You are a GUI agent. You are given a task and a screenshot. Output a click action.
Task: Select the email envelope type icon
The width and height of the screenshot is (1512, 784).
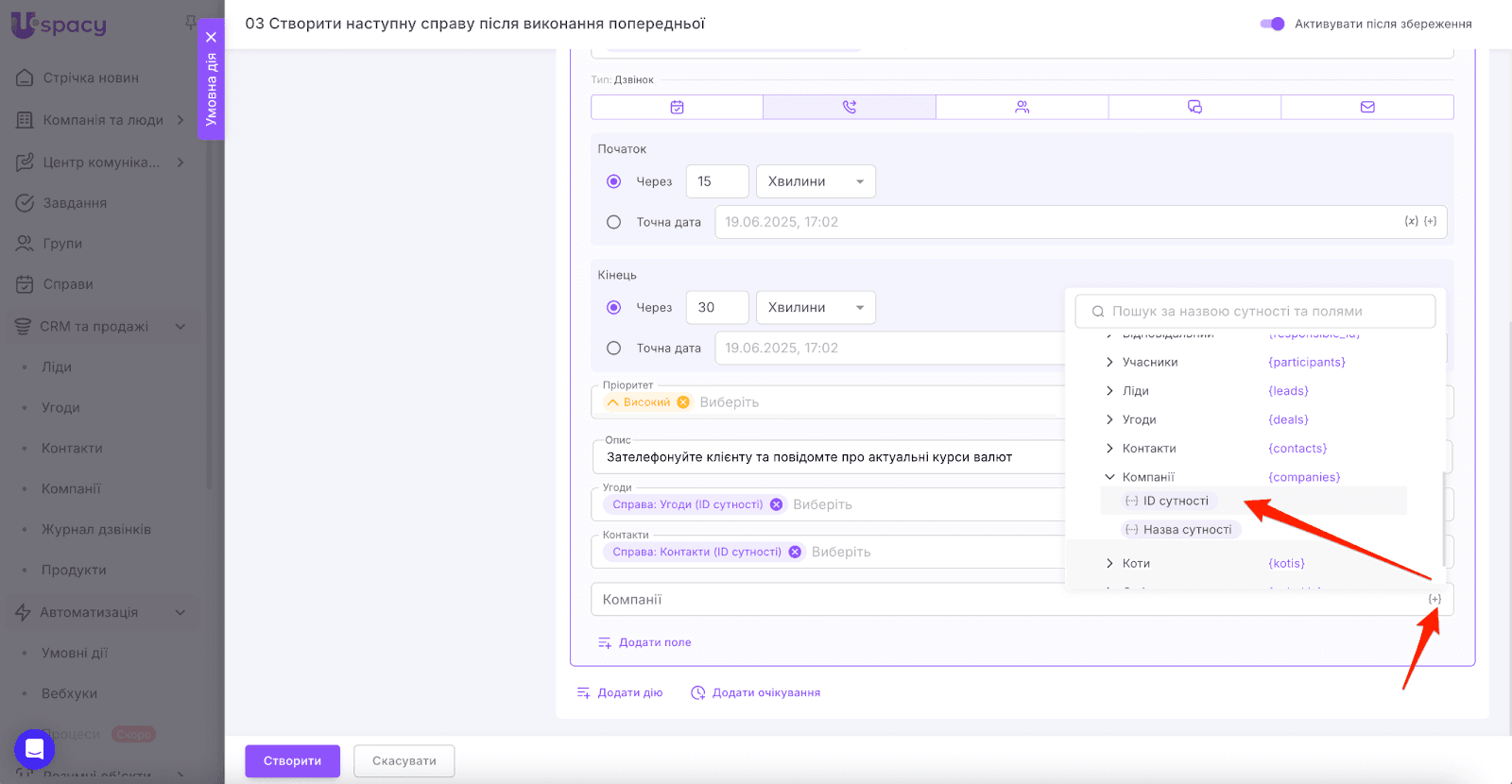point(1366,108)
